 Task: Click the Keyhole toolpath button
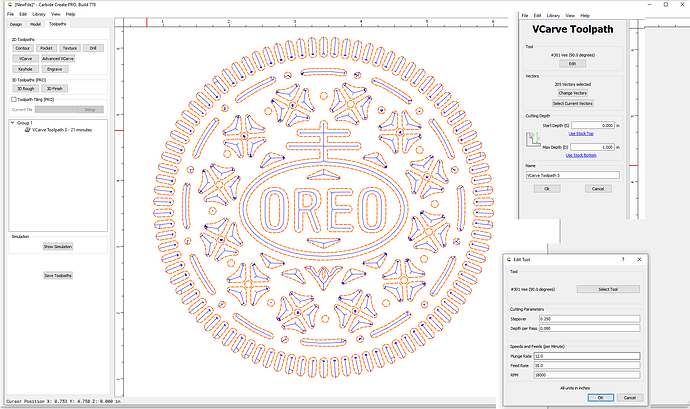pyautogui.click(x=26, y=69)
